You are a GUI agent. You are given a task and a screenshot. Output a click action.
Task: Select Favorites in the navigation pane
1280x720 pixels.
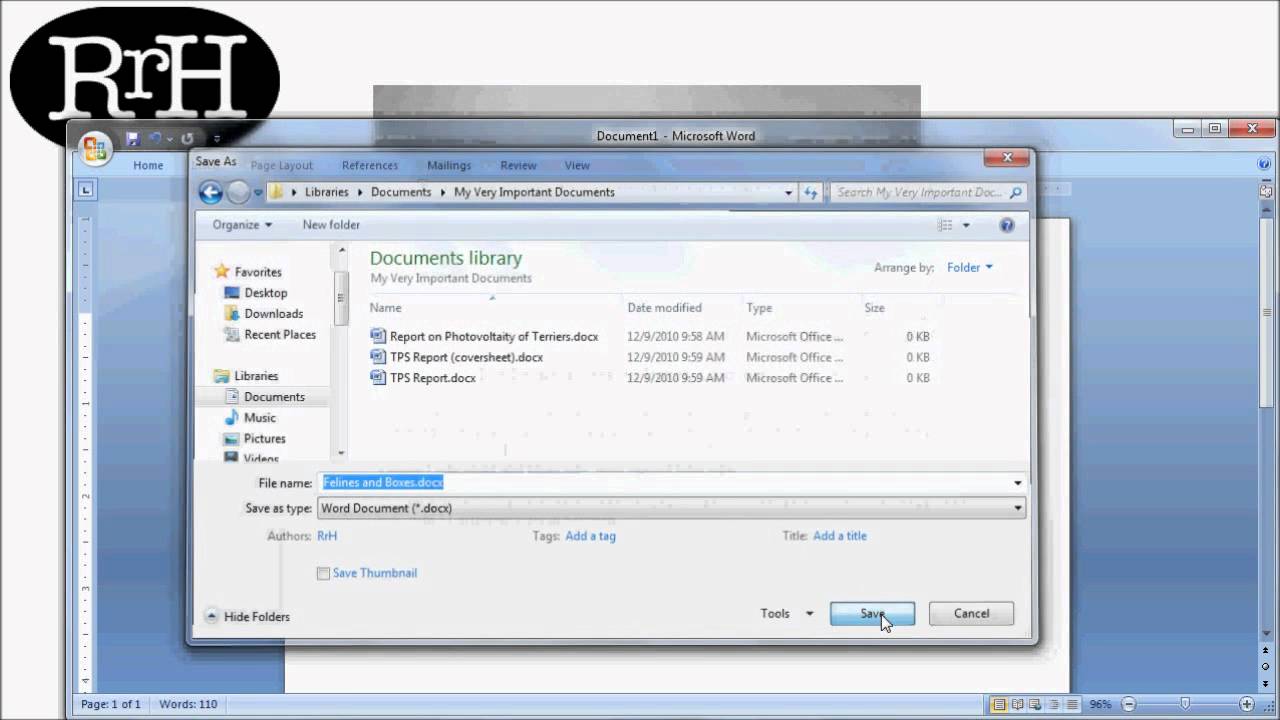coord(257,272)
